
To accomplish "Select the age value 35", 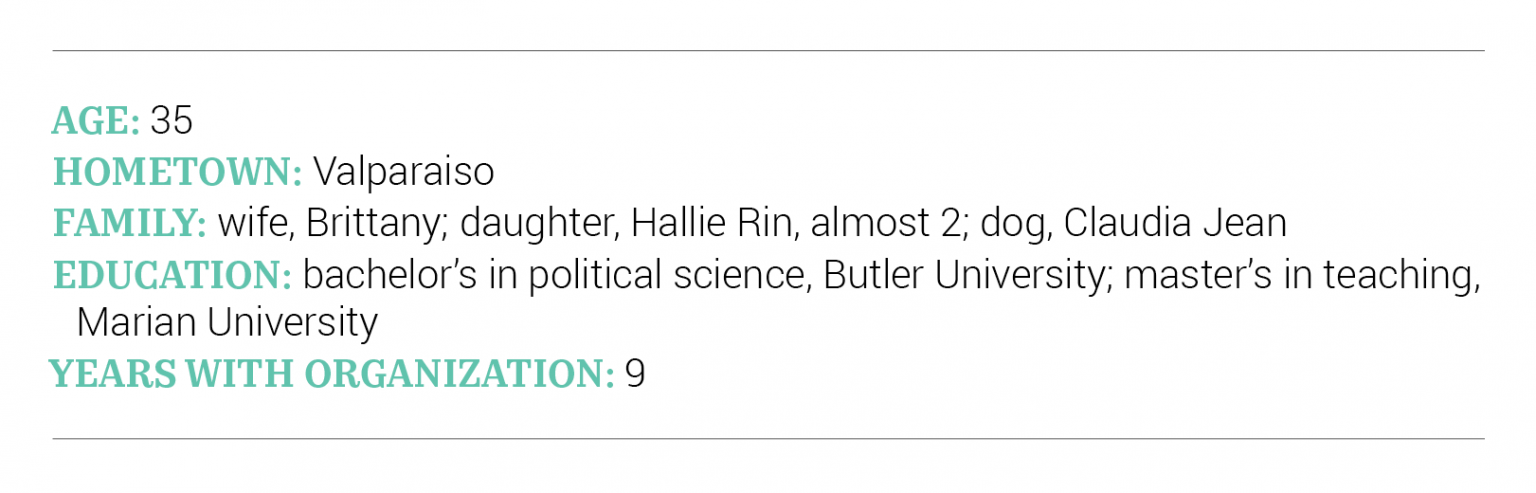I will (x=171, y=121).
